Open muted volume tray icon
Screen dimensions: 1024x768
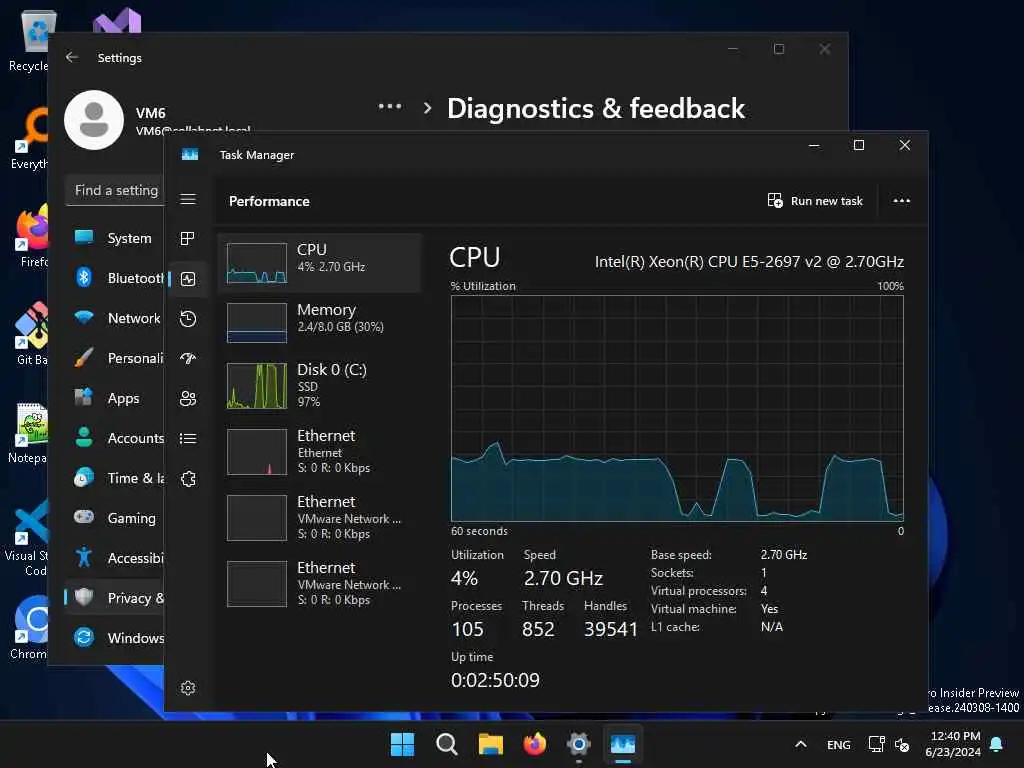pyautogui.click(x=902, y=744)
